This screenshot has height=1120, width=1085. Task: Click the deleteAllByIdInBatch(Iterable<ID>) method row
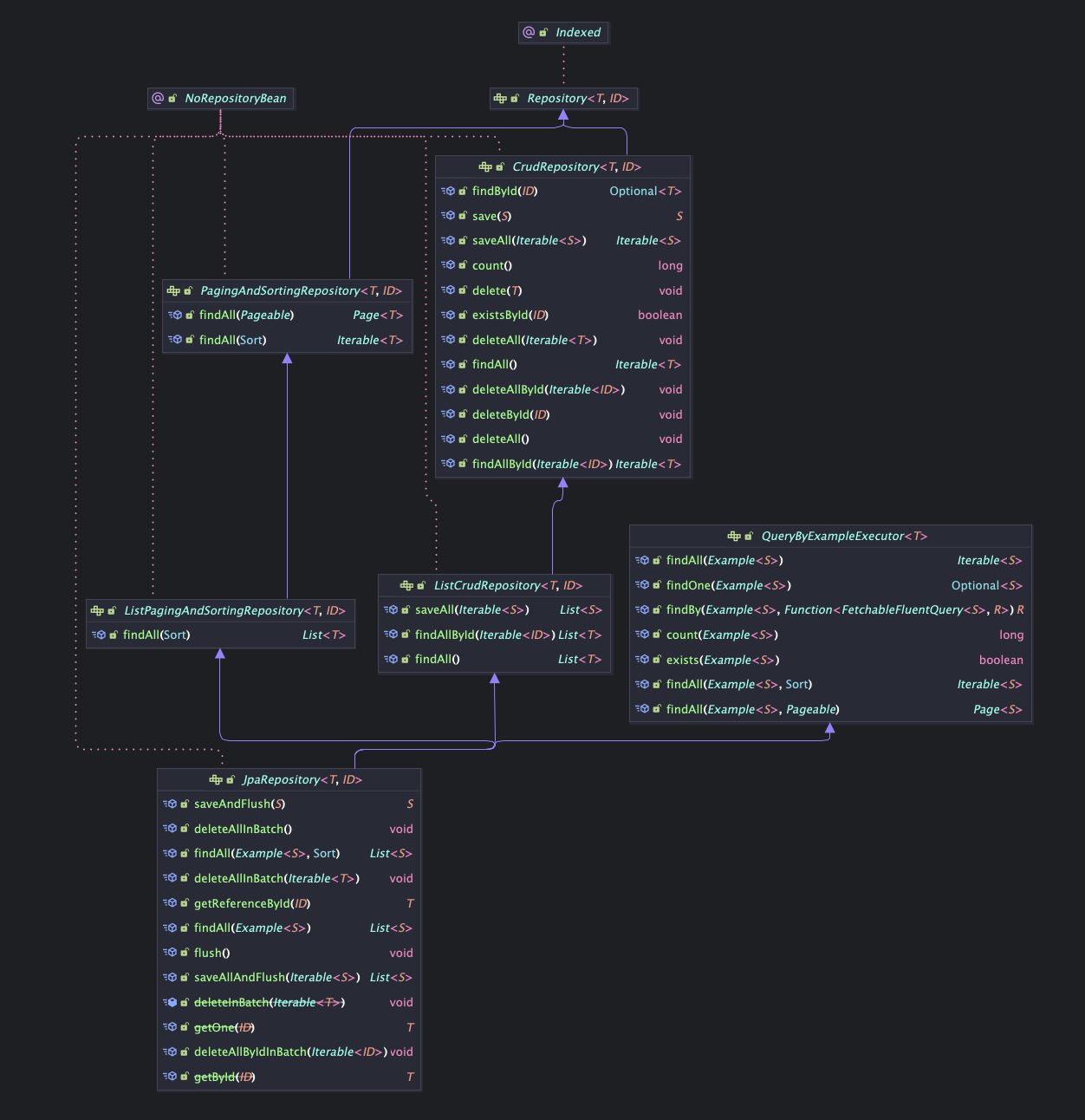[289, 1052]
